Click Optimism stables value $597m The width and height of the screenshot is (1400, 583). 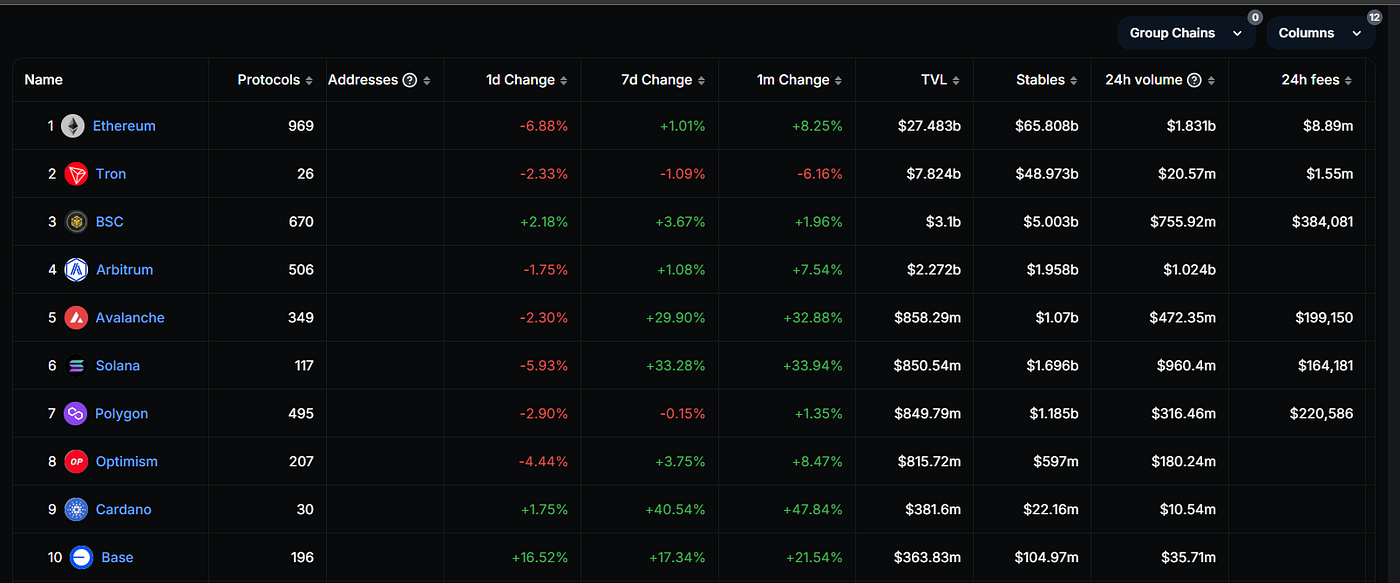(x=1056, y=462)
